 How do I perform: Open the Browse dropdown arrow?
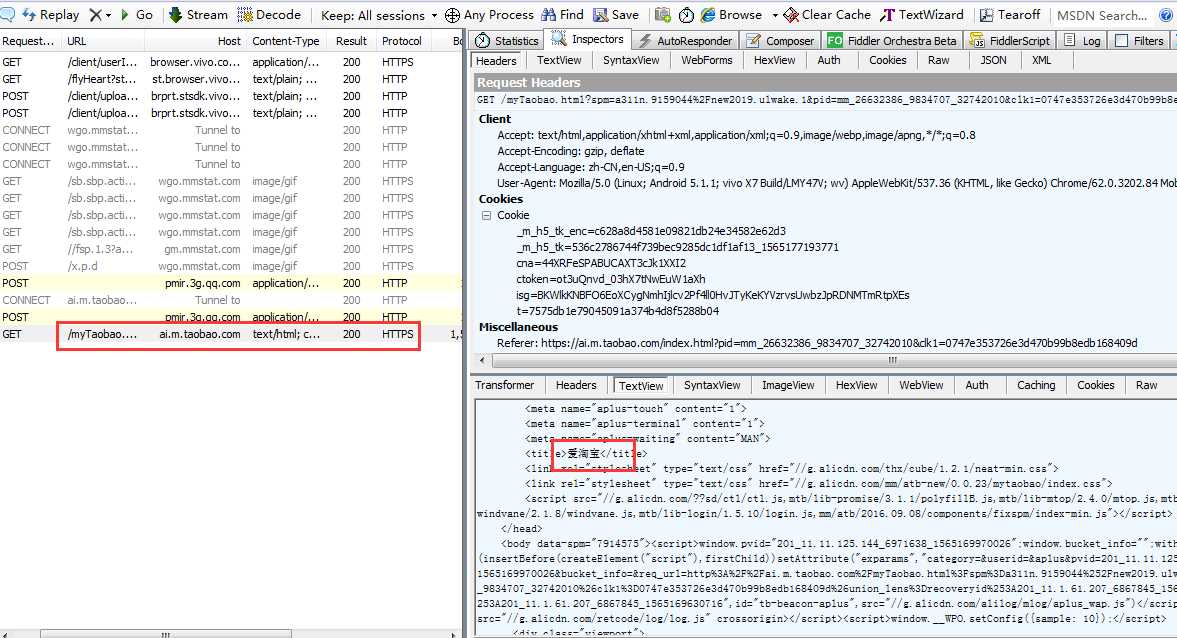pyautogui.click(x=775, y=15)
